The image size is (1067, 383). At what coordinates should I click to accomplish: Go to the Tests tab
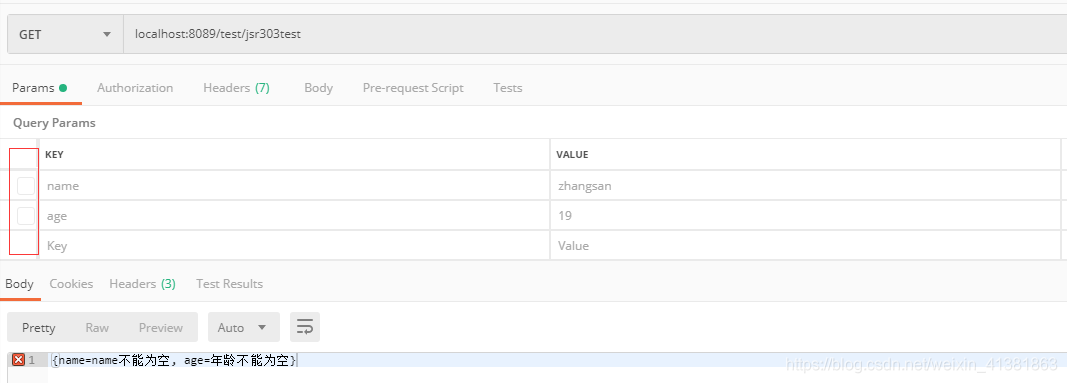508,88
